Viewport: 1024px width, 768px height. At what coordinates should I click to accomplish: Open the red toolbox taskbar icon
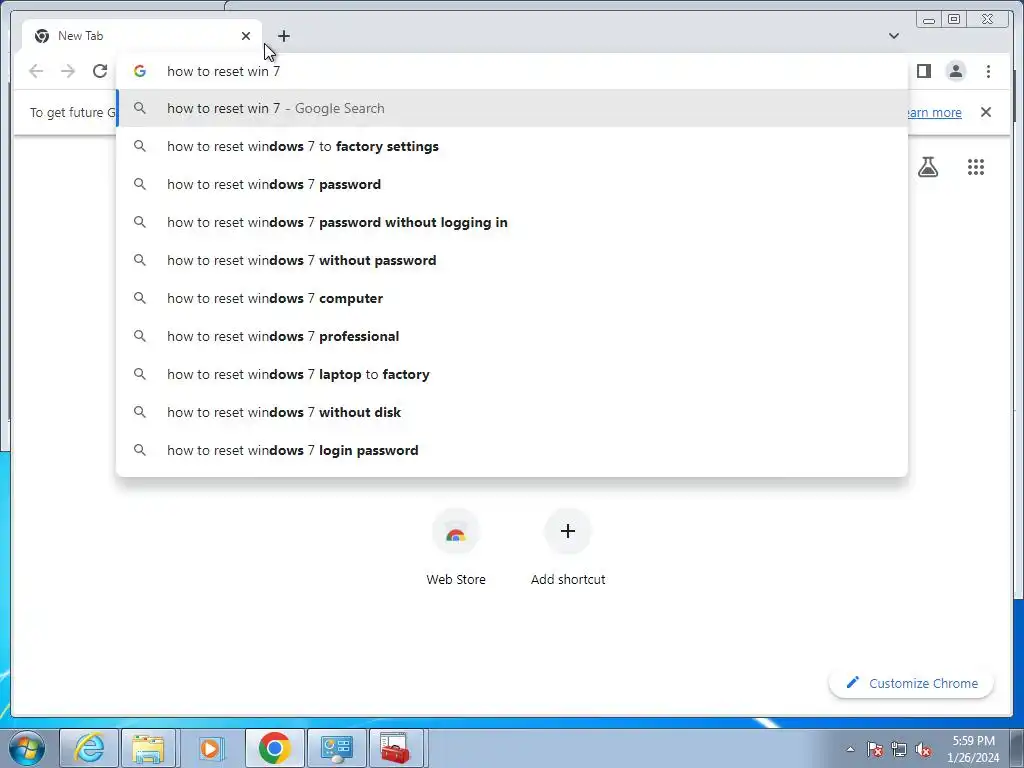pos(396,748)
